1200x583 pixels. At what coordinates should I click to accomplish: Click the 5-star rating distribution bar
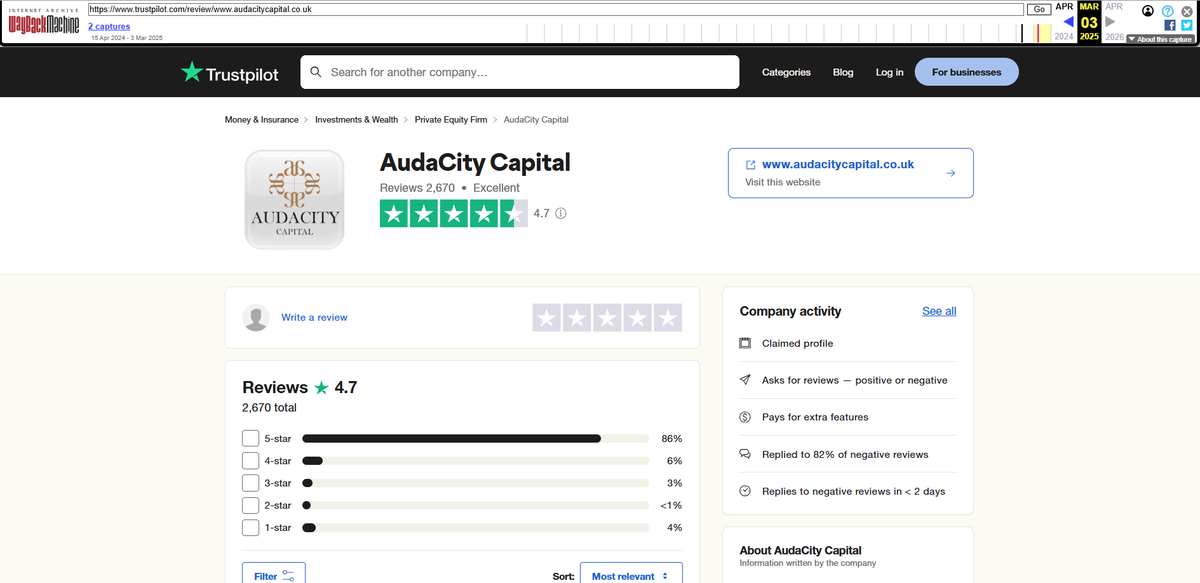click(475, 439)
